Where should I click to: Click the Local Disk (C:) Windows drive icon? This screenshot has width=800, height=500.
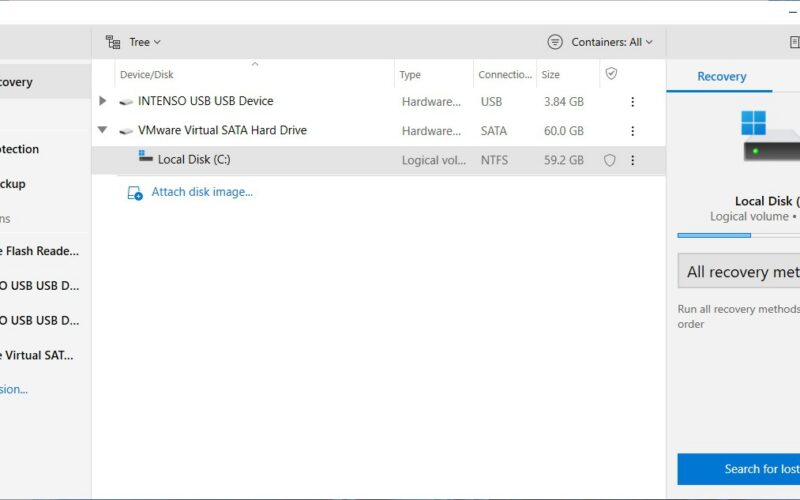tap(145, 156)
